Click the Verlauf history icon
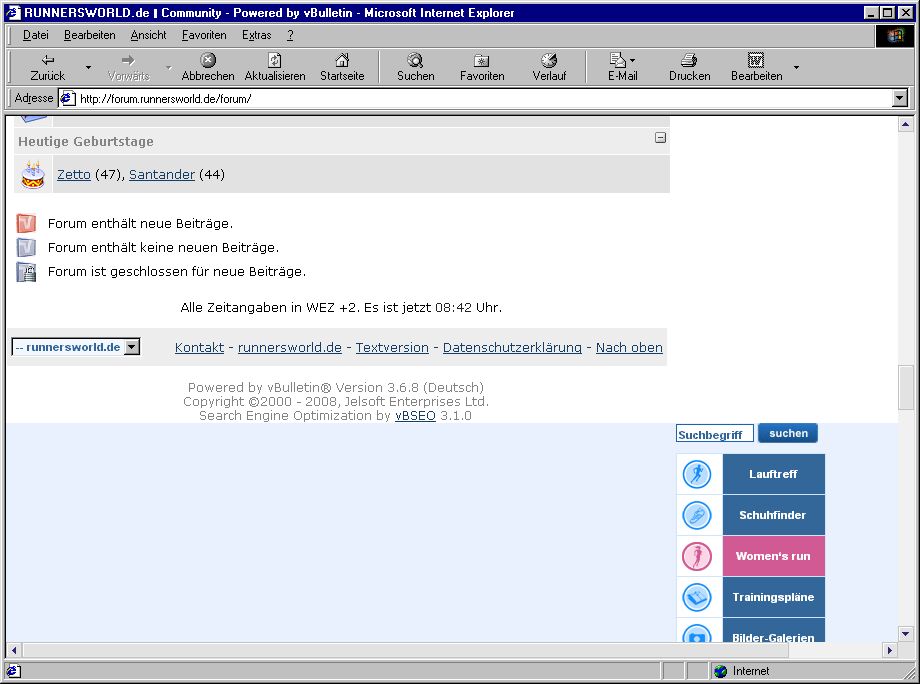Screen dimensions: 920x684 549,61
